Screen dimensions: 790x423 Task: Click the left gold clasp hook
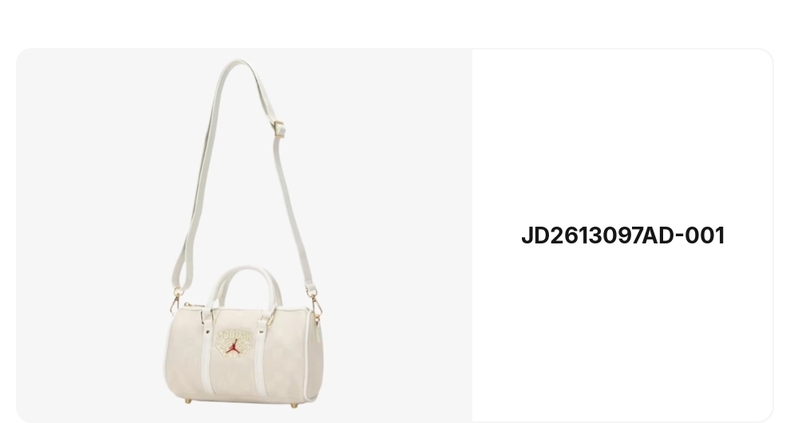(x=175, y=300)
